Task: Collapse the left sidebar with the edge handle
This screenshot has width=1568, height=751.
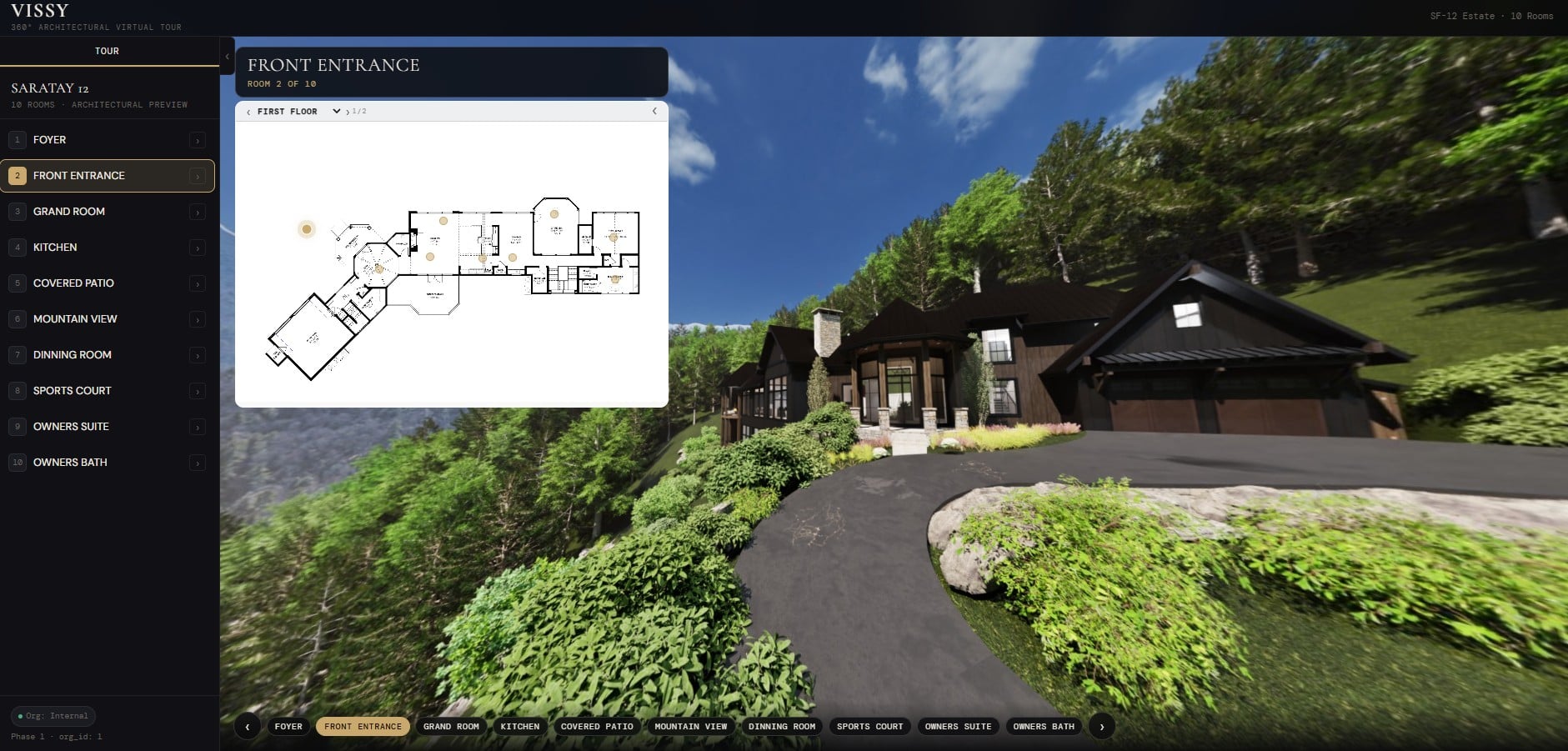Action: point(227,57)
